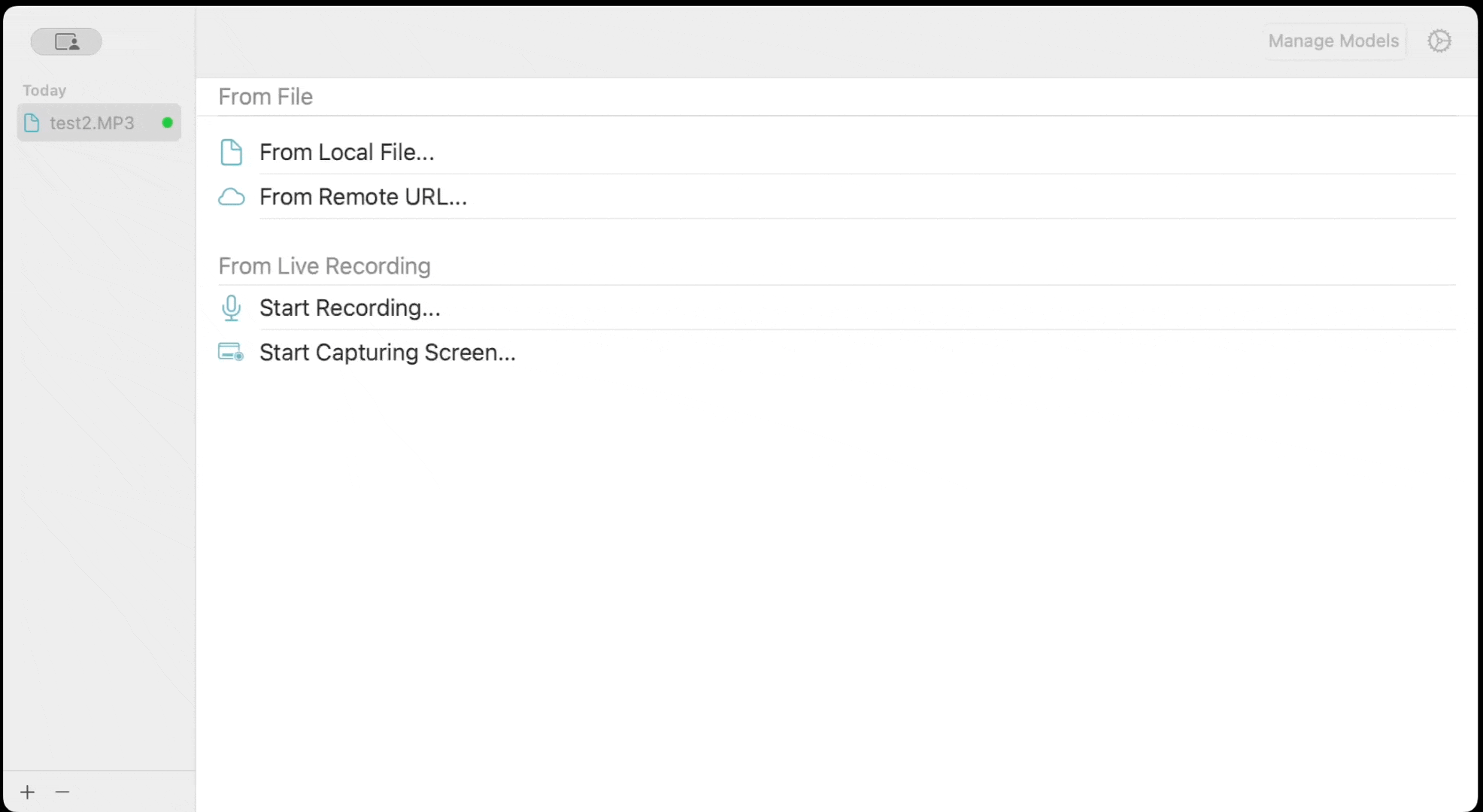Click the screen capture icon beside Start Capturing Screen

tap(230, 352)
